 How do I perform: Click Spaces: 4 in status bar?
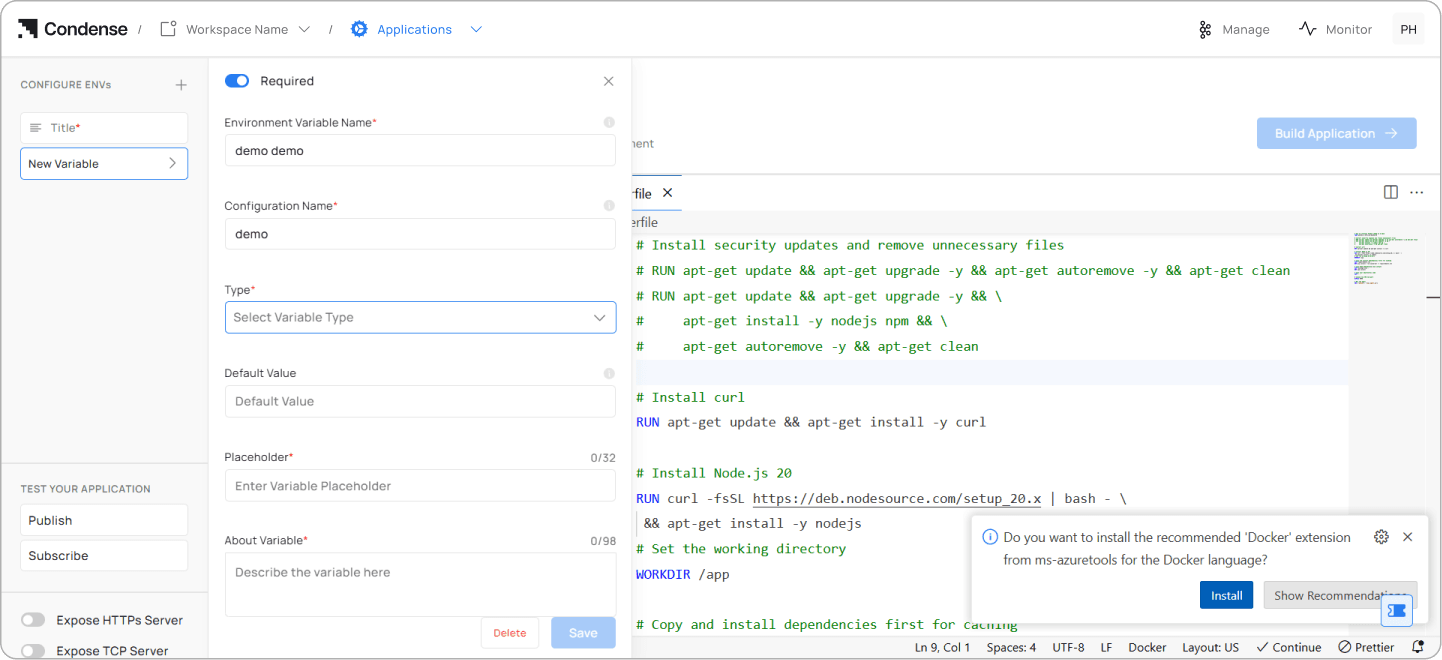point(1011,647)
